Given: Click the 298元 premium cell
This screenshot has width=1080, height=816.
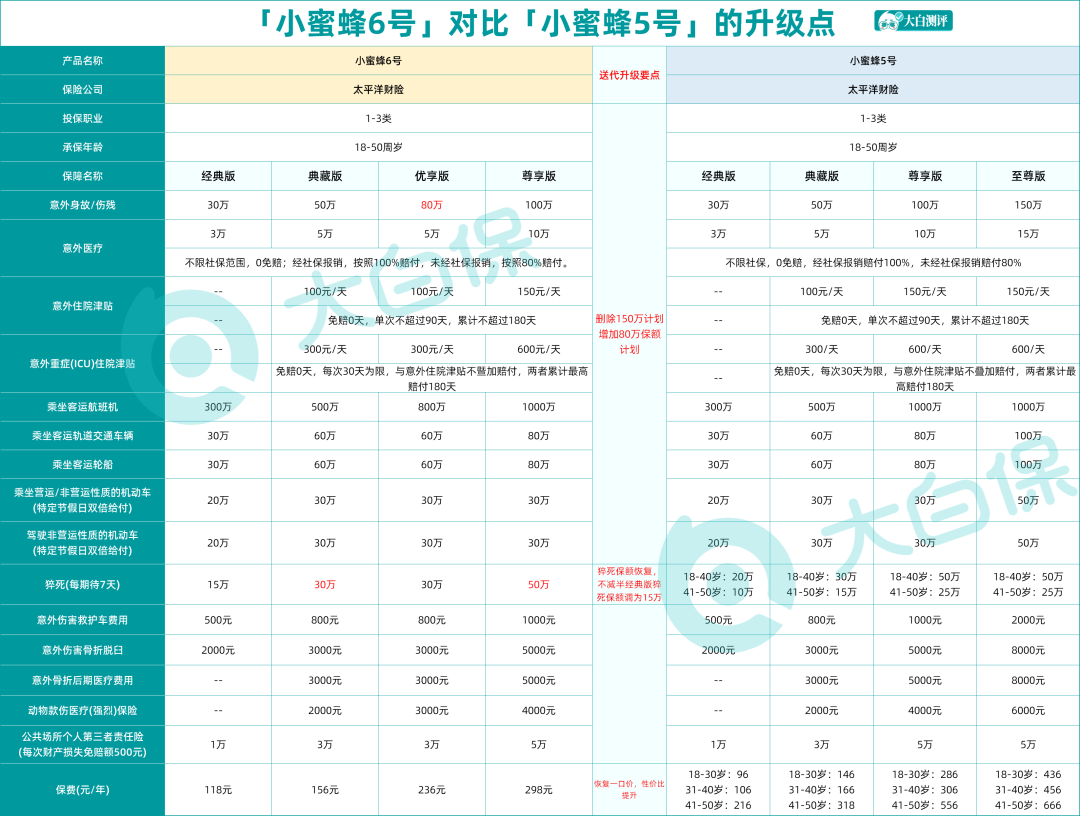Looking at the screenshot, I should (538, 789).
